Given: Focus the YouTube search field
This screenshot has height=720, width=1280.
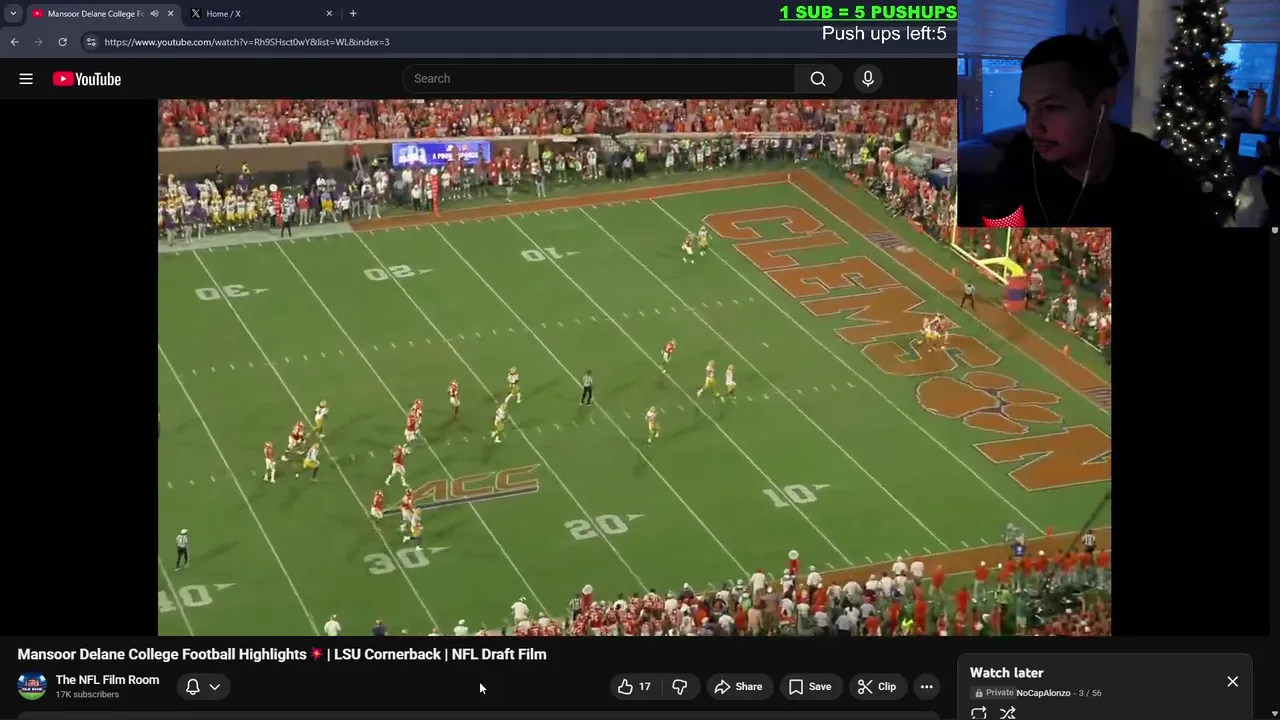Looking at the screenshot, I should click(x=598, y=79).
